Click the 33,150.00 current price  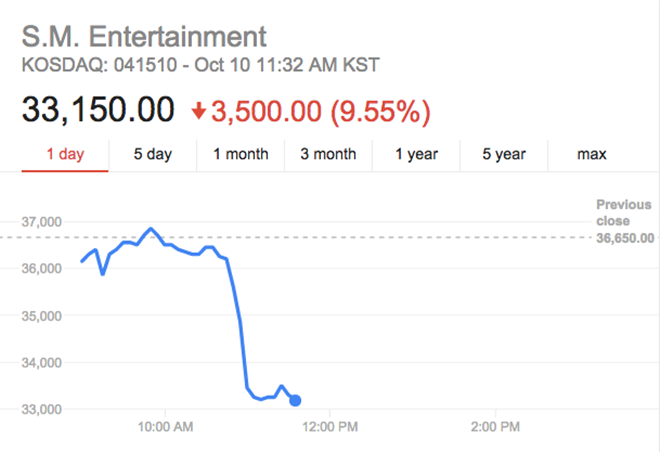pyautogui.click(x=98, y=110)
